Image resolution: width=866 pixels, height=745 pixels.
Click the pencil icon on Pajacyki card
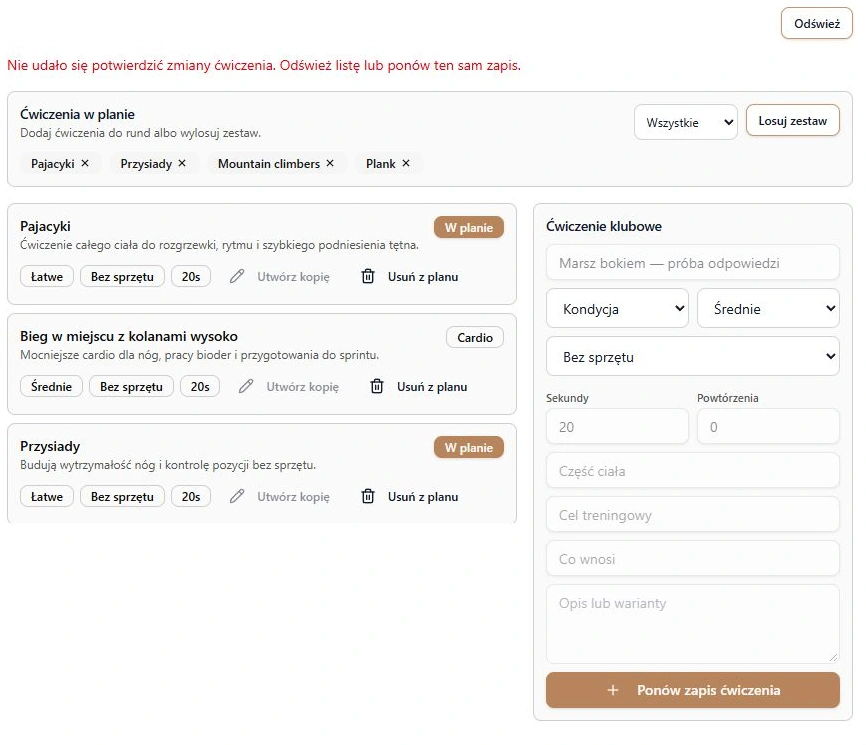[237, 276]
